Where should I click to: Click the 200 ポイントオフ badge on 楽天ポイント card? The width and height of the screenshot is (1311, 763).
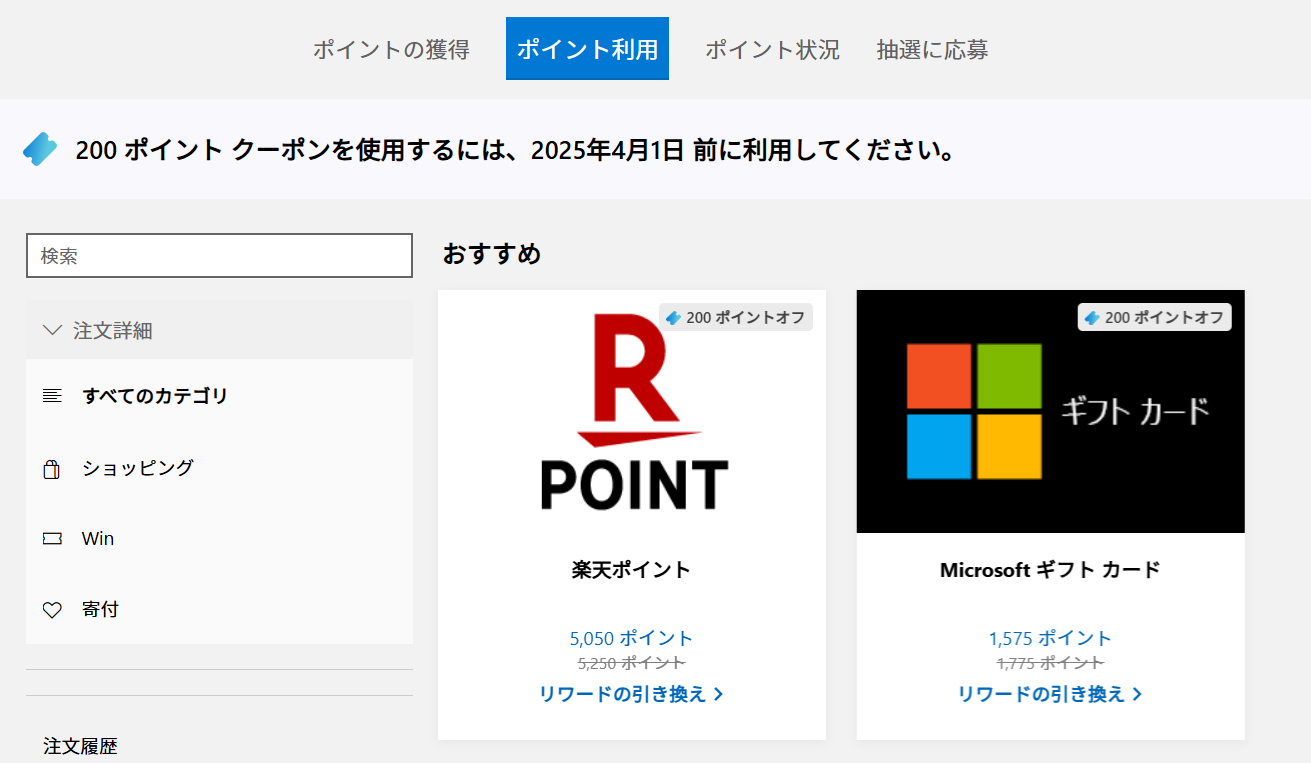736,317
